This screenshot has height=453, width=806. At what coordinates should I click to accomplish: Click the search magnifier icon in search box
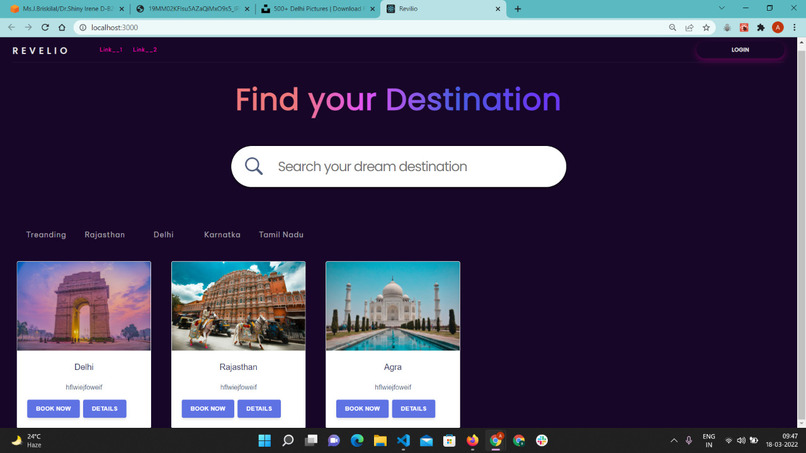click(253, 166)
